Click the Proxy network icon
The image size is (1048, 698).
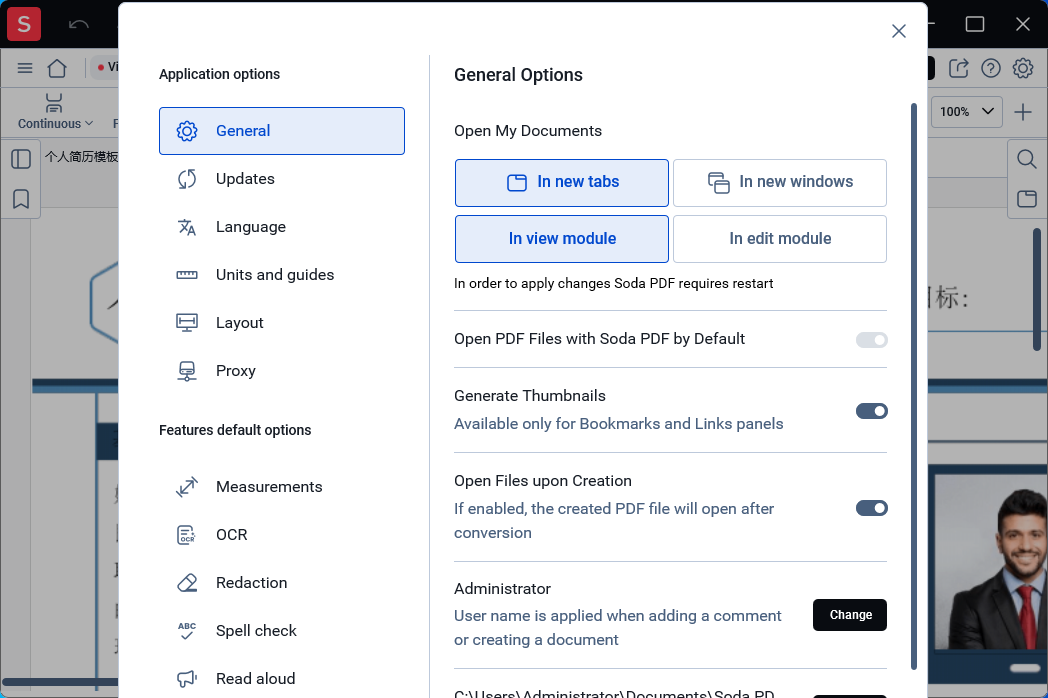(x=187, y=371)
